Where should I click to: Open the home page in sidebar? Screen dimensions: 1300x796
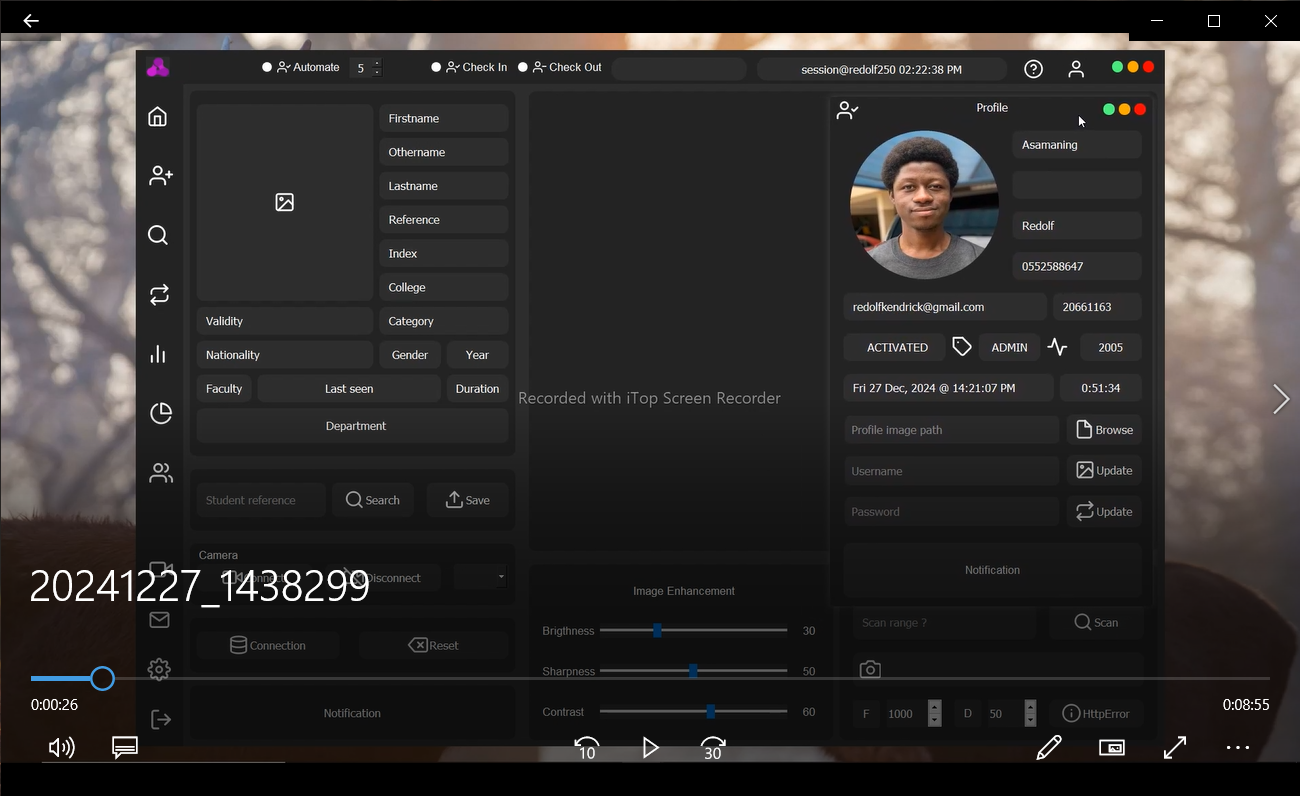click(157, 117)
